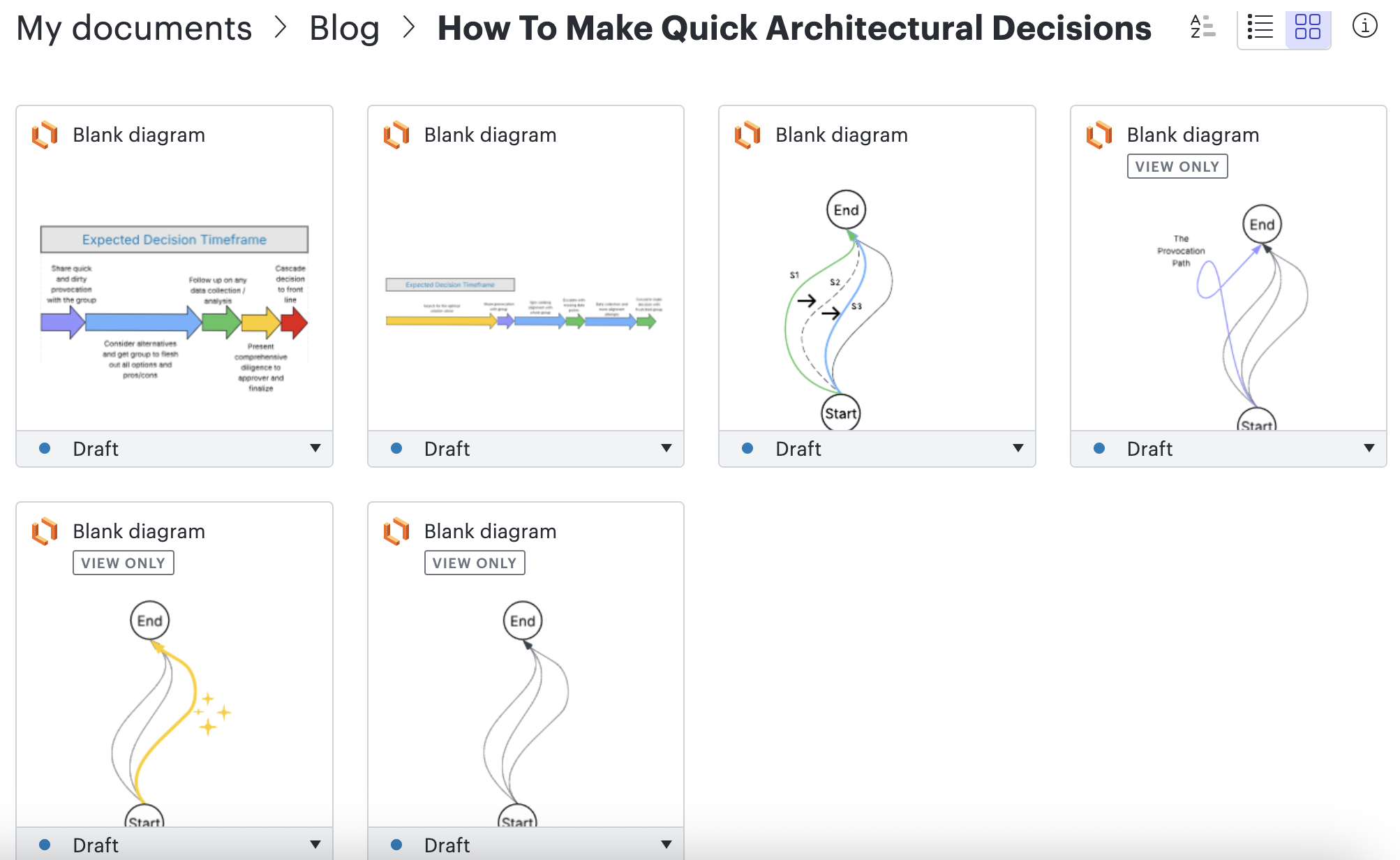Expand Draft status dropdown on S1 S2 S3 diagram
Image resolution: width=1400 pixels, height=860 pixels.
1018,448
